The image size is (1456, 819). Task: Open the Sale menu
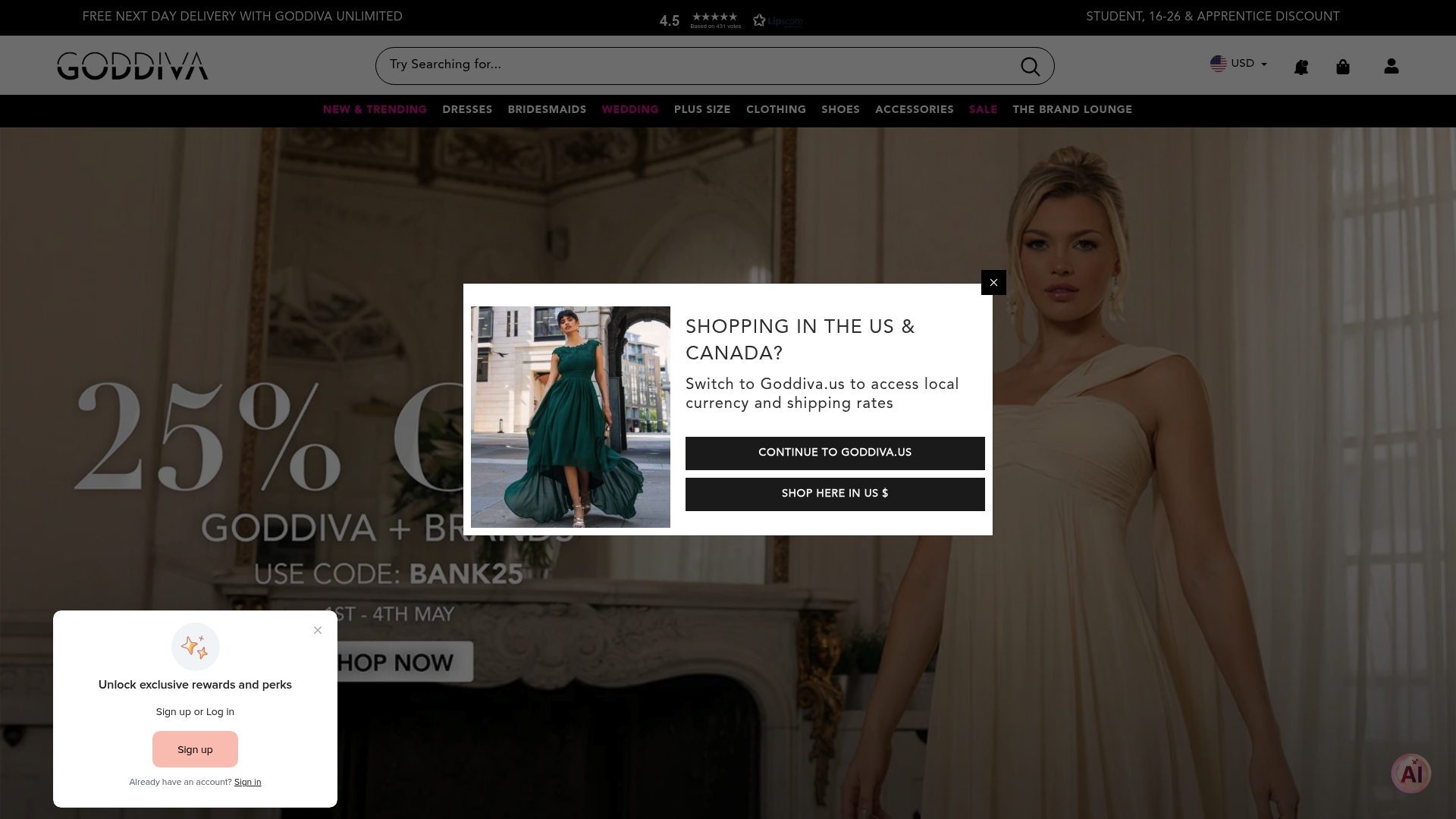[x=983, y=110]
